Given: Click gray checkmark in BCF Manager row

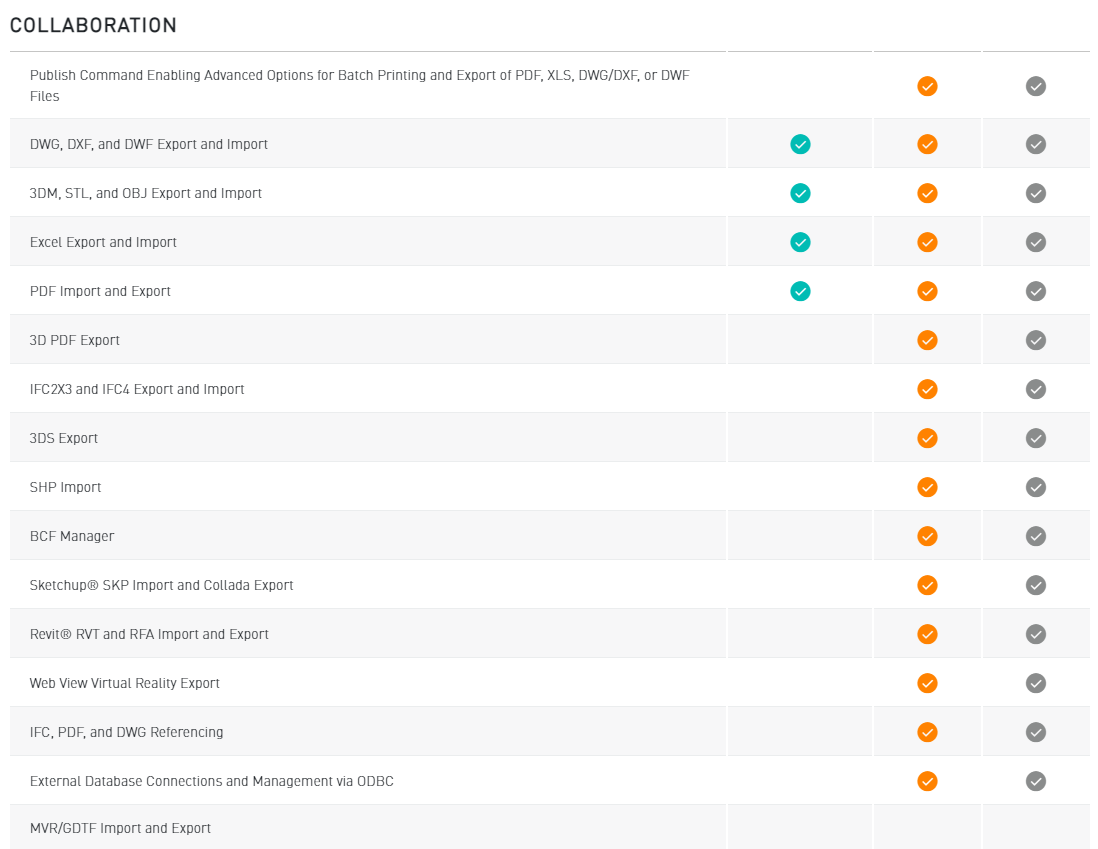Looking at the screenshot, I should point(1036,536).
